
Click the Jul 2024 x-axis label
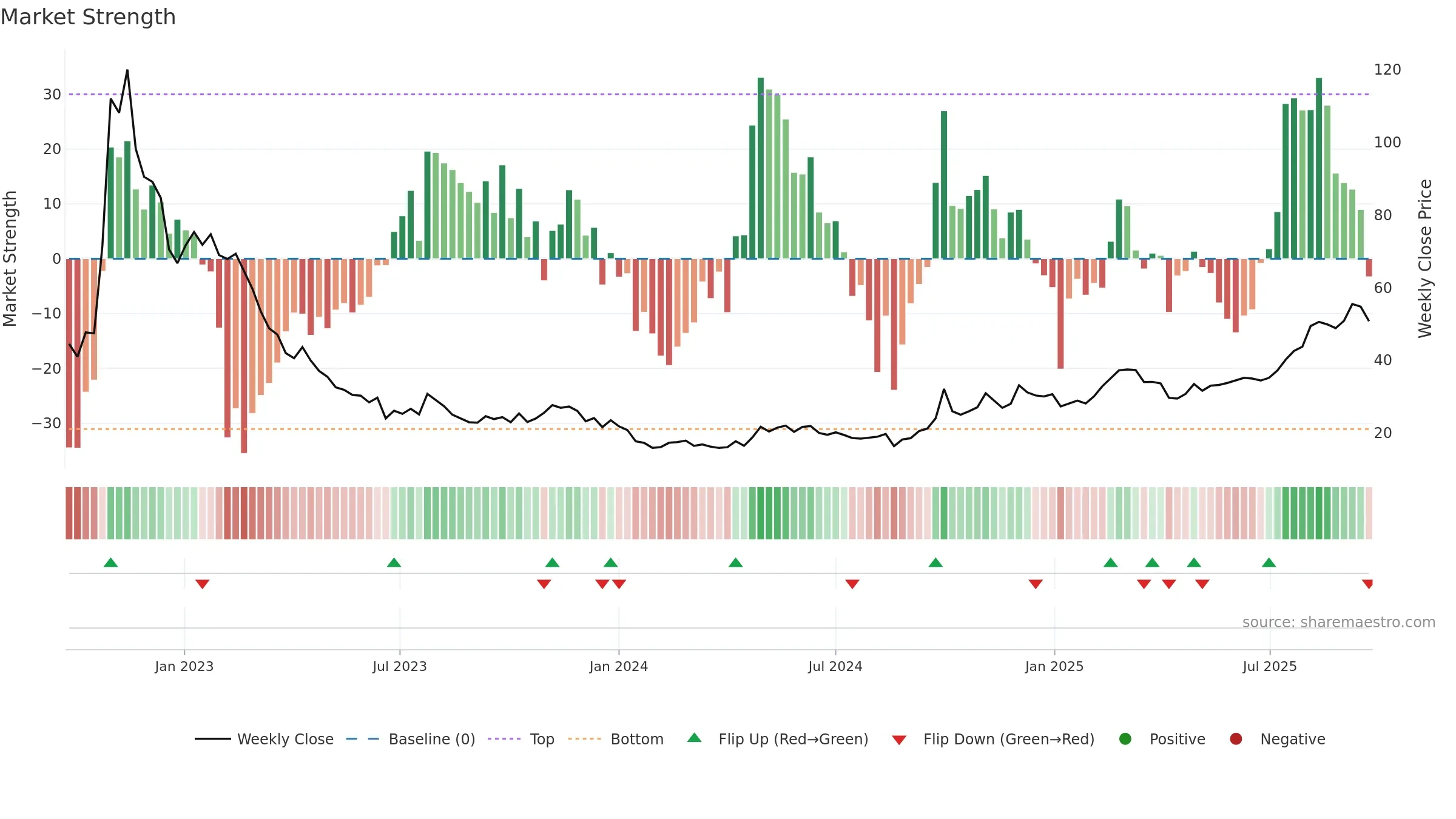click(835, 666)
